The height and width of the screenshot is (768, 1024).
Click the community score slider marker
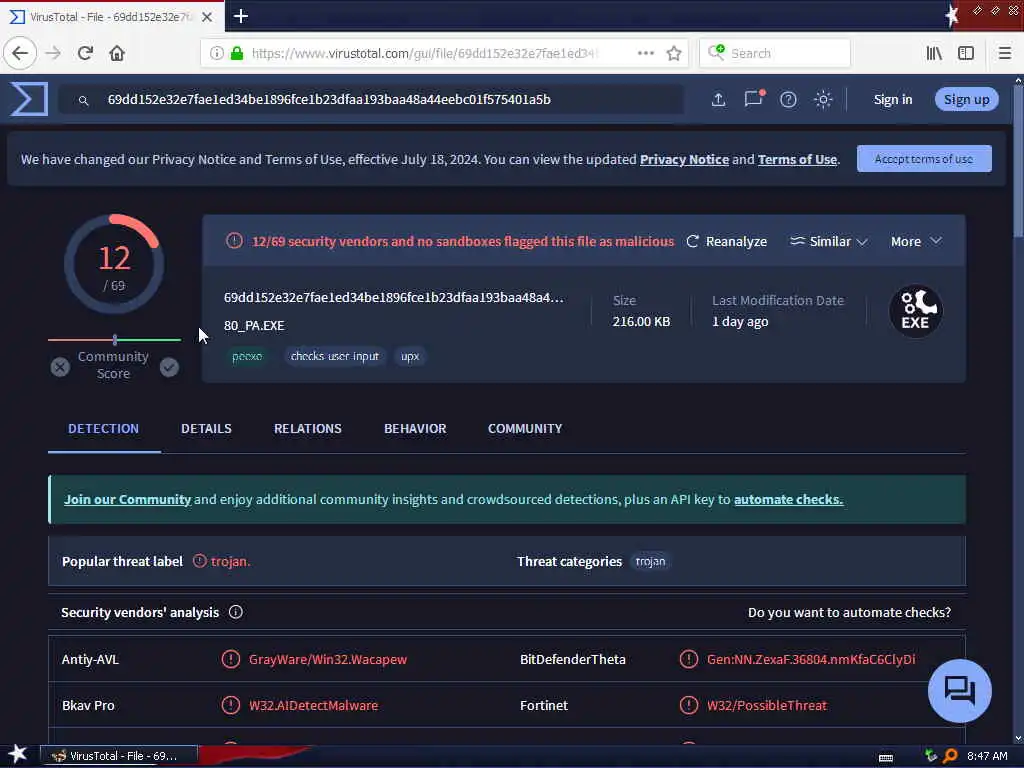click(115, 340)
